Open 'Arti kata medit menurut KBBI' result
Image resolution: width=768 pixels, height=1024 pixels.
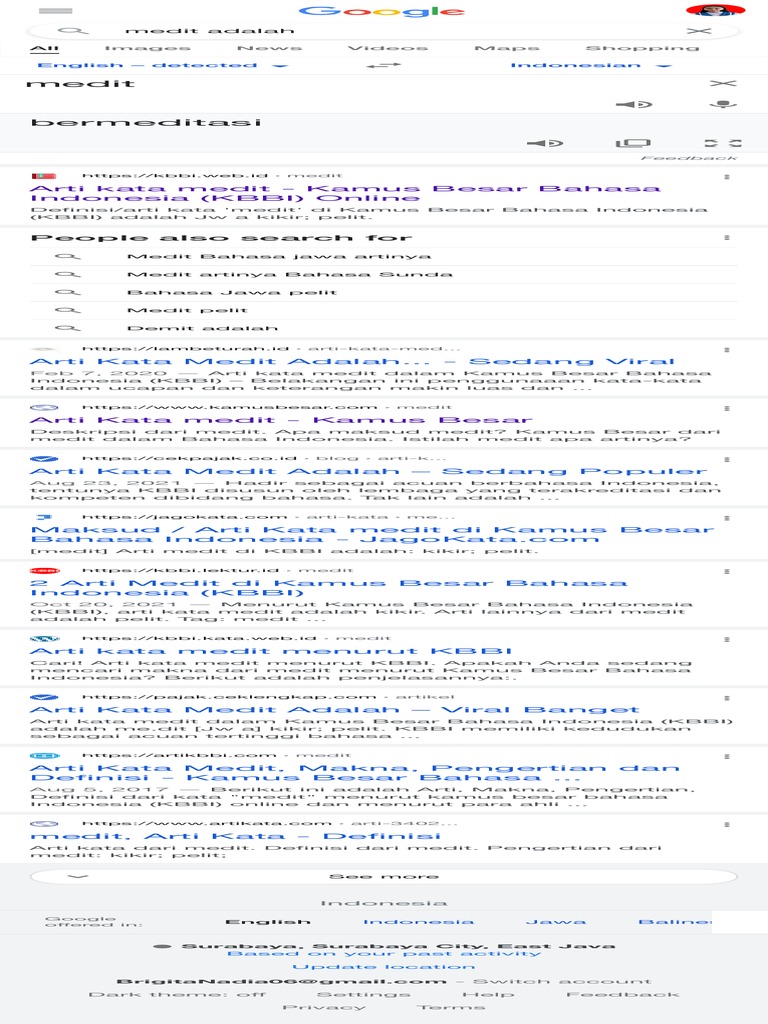tap(271, 651)
